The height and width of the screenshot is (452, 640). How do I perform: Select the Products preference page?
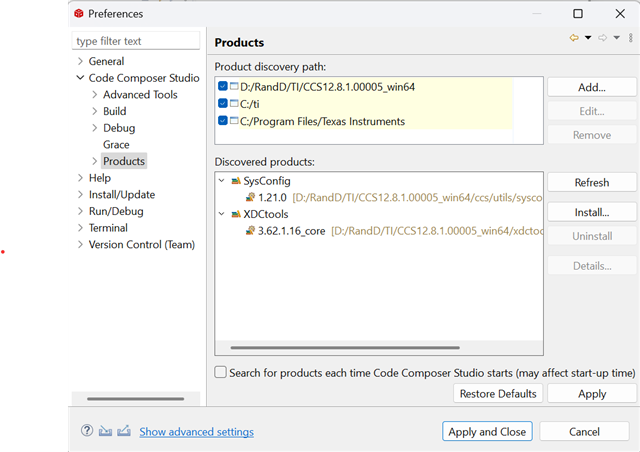point(124,161)
